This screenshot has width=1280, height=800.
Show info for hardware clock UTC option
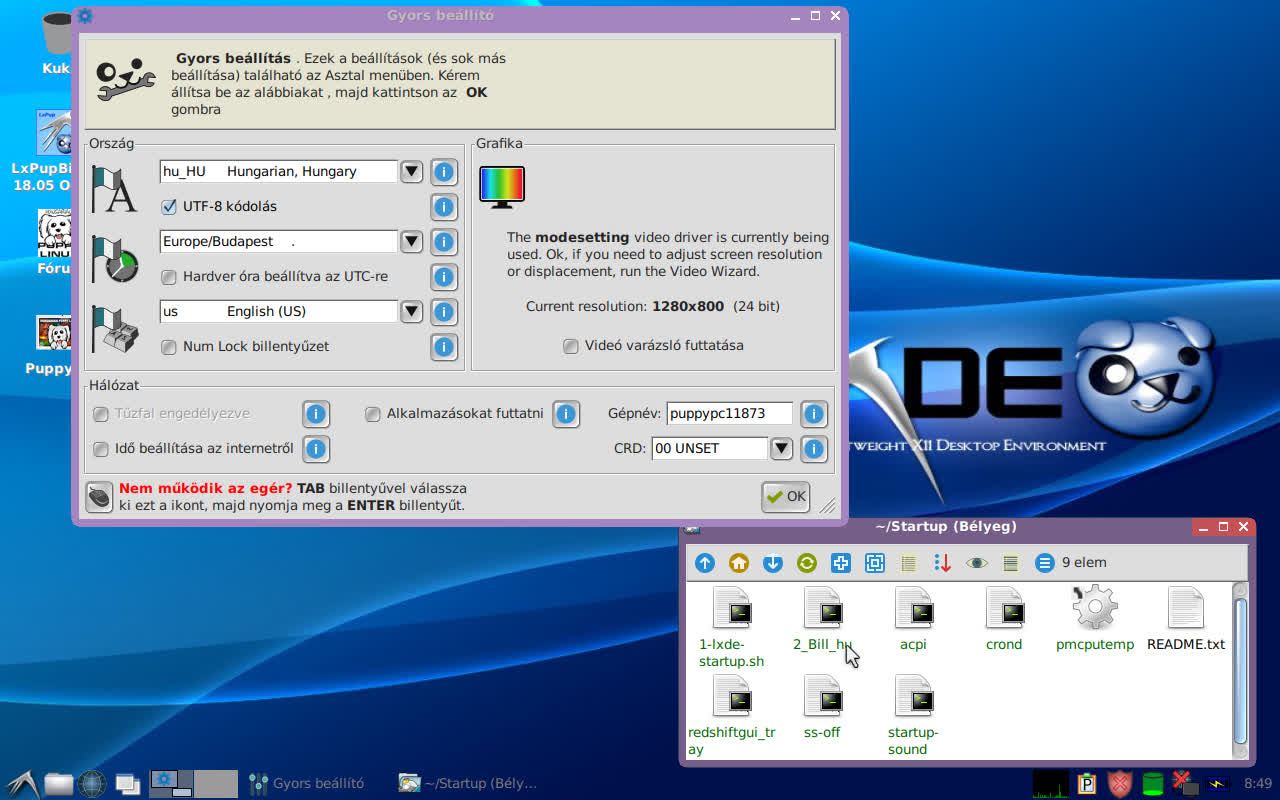click(x=444, y=277)
